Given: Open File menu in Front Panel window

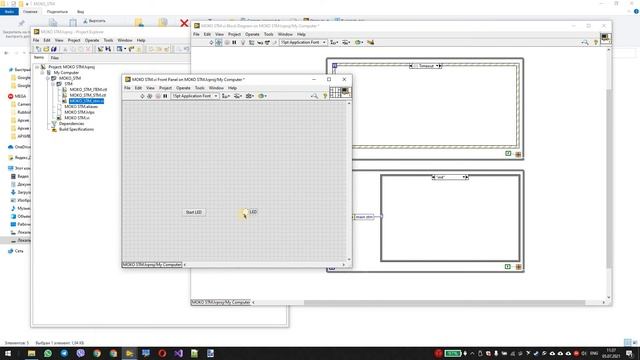Looking at the screenshot, I should point(127,88).
